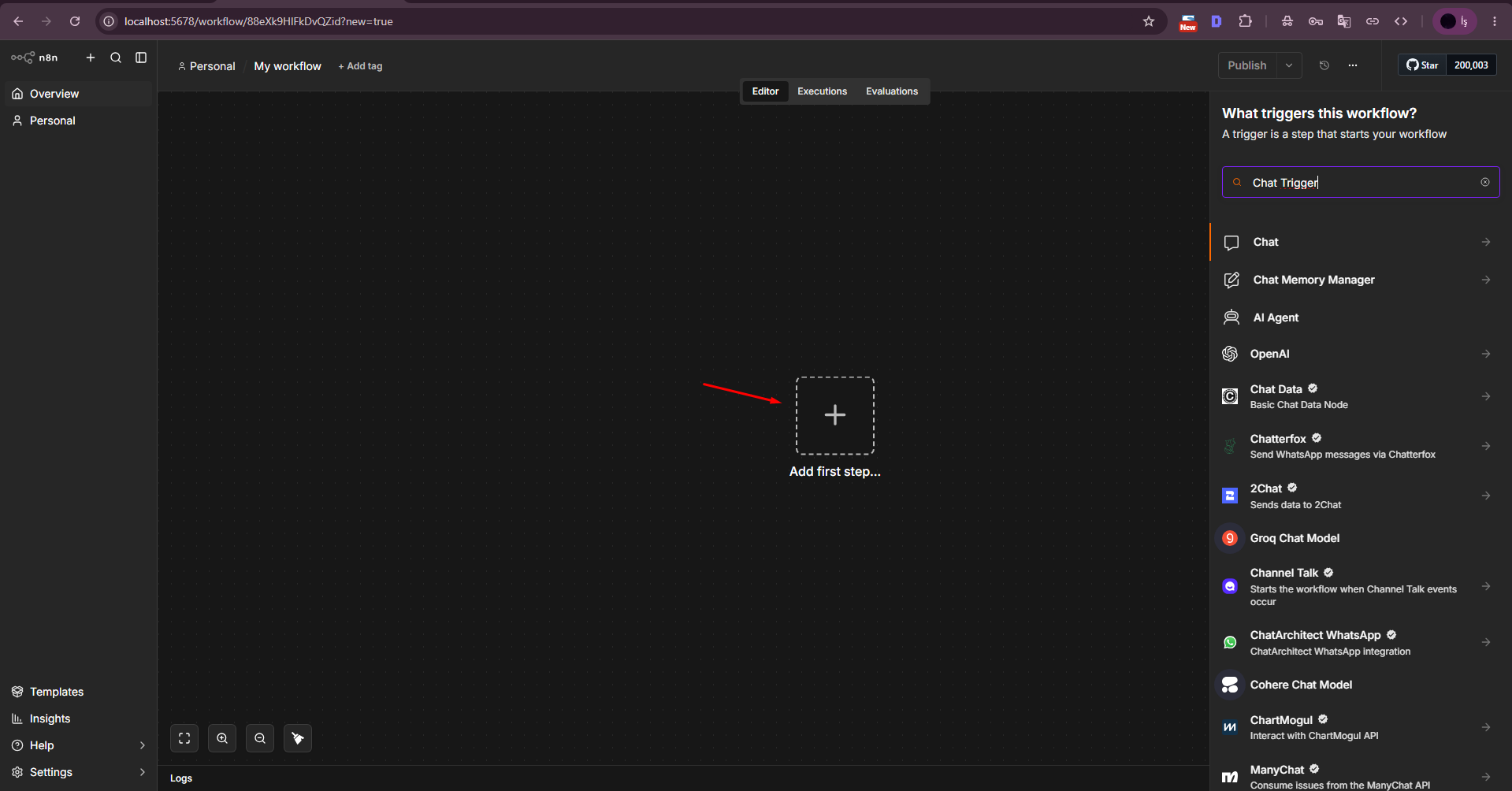Click the Add first step plus box
The image size is (1512, 791).
tap(835, 415)
